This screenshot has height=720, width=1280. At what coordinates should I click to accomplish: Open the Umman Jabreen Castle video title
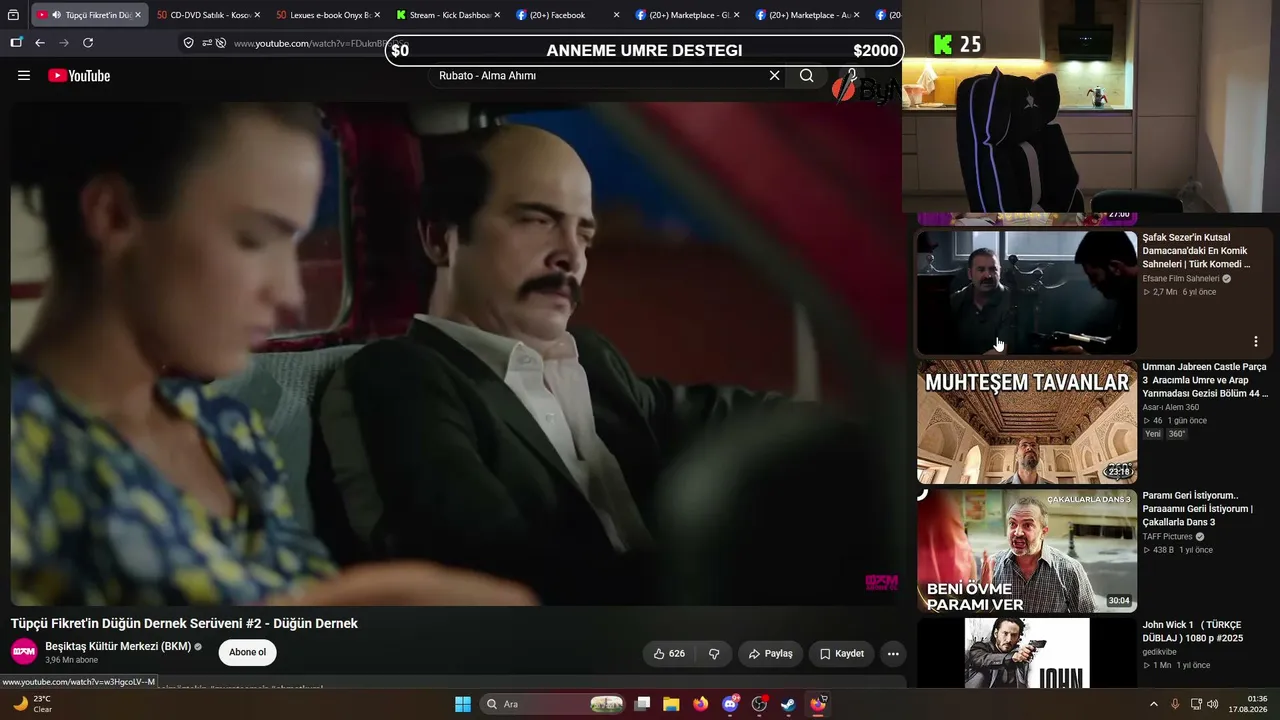click(x=1206, y=380)
